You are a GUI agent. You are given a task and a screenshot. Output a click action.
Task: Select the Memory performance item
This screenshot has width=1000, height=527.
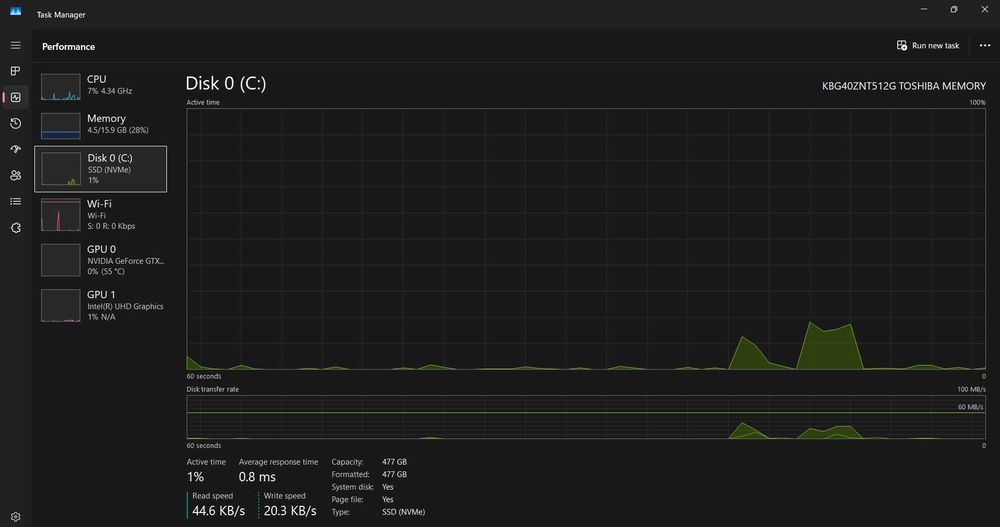[x=101, y=124]
